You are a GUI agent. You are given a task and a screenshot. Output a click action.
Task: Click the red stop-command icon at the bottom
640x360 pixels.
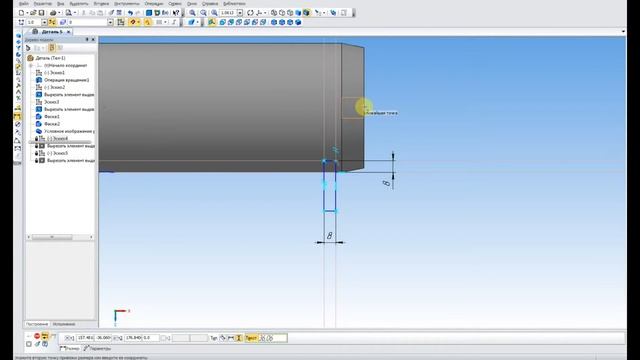coord(37,336)
